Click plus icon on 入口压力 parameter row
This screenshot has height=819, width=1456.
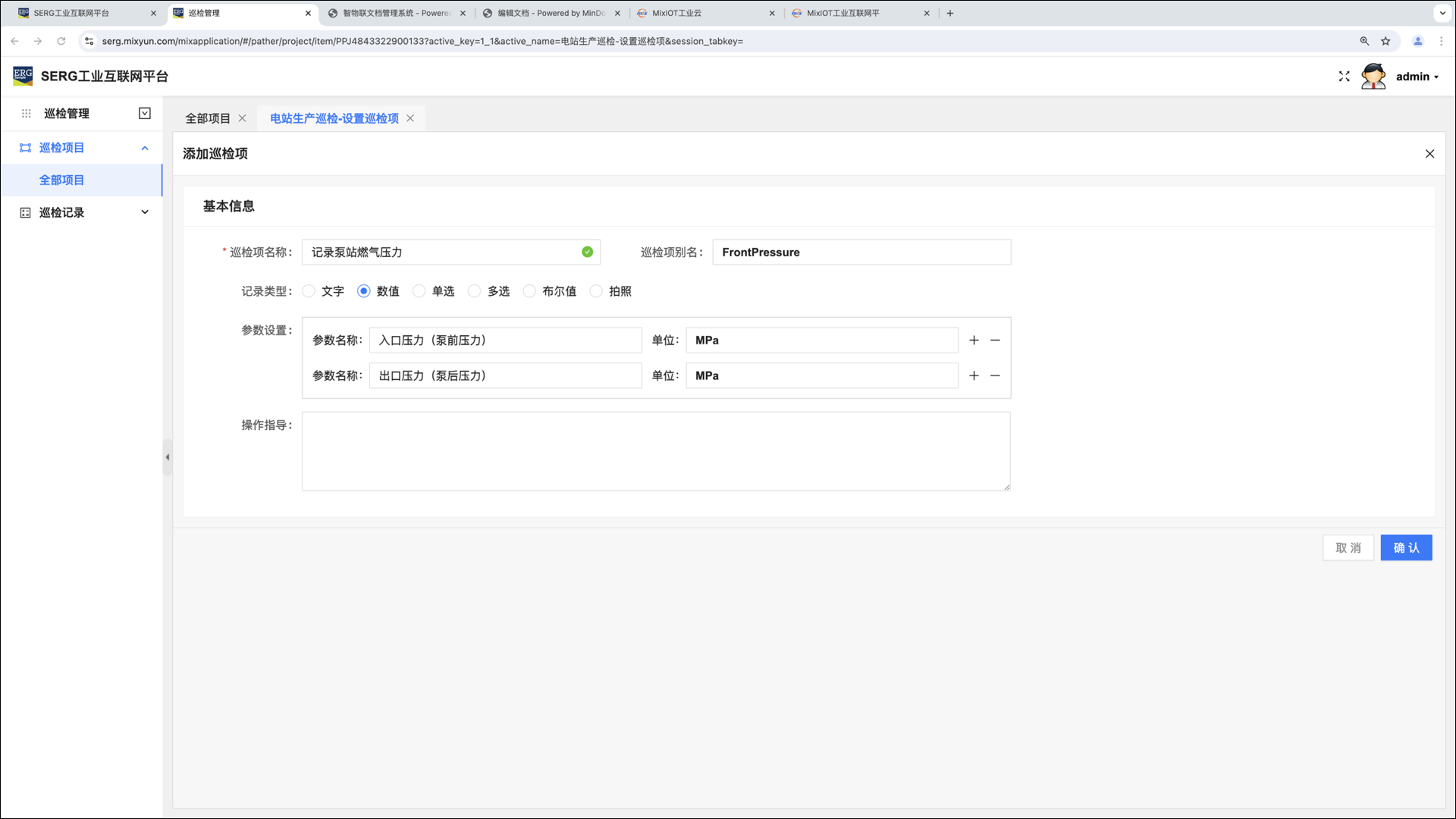pyautogui.click(x=974, y=340)
